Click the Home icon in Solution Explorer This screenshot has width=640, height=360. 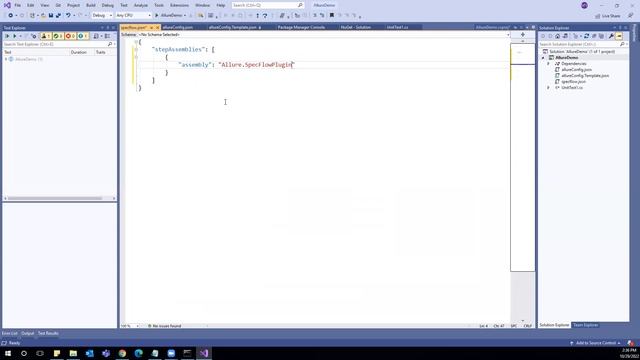(x=557, y=36)
